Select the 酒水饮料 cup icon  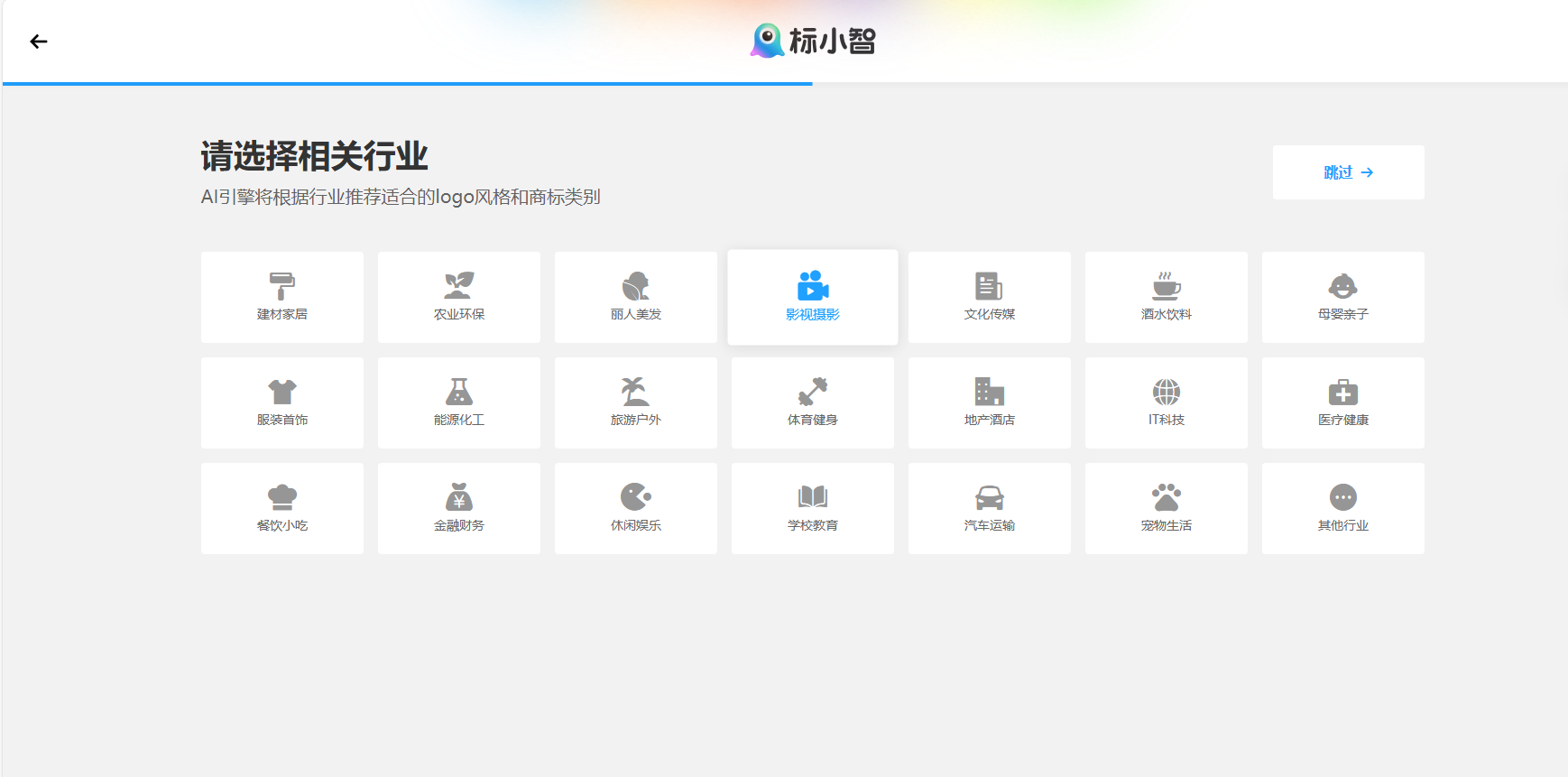1166,286
